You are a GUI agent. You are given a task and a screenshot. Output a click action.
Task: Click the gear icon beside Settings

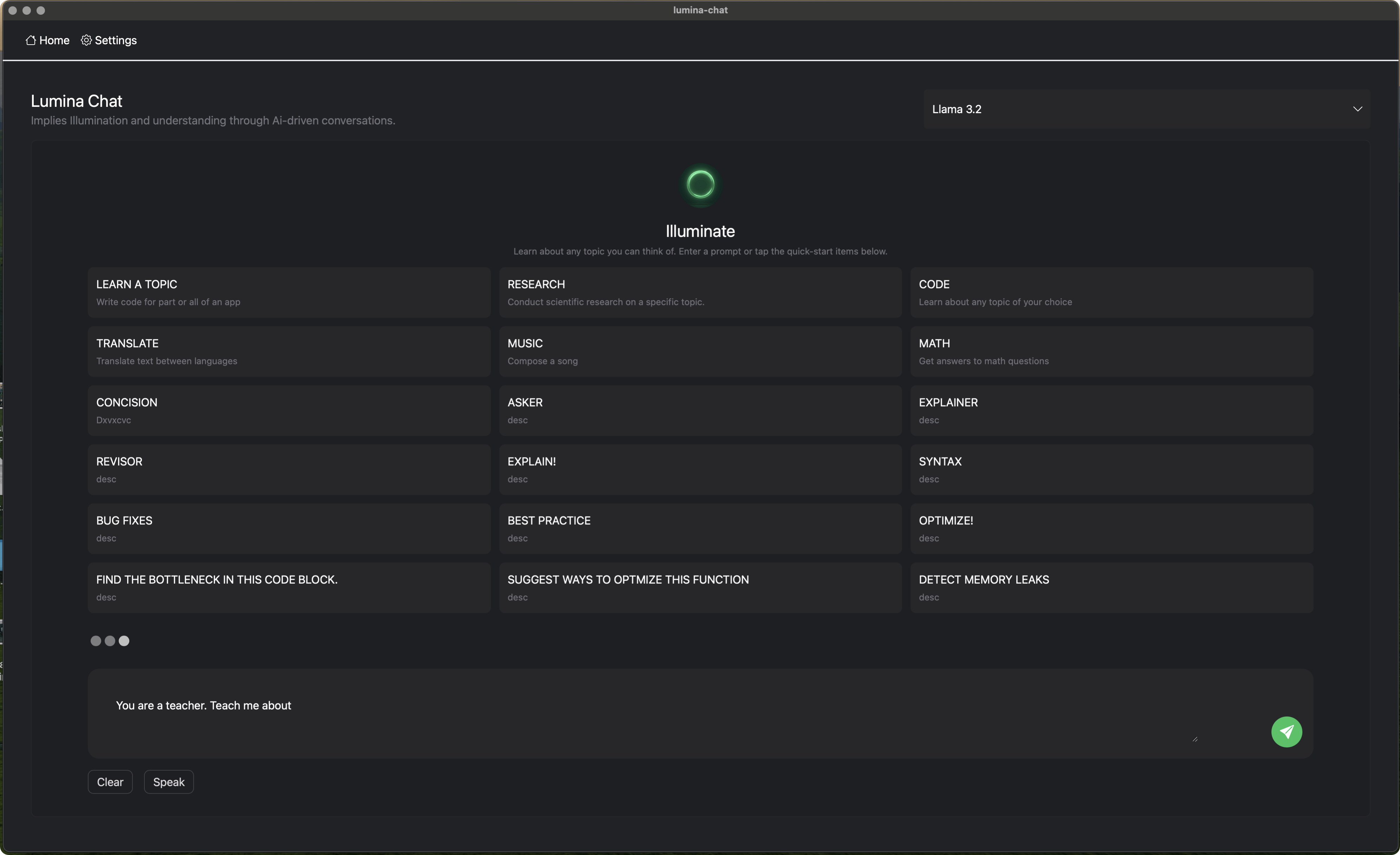(86, 40)
